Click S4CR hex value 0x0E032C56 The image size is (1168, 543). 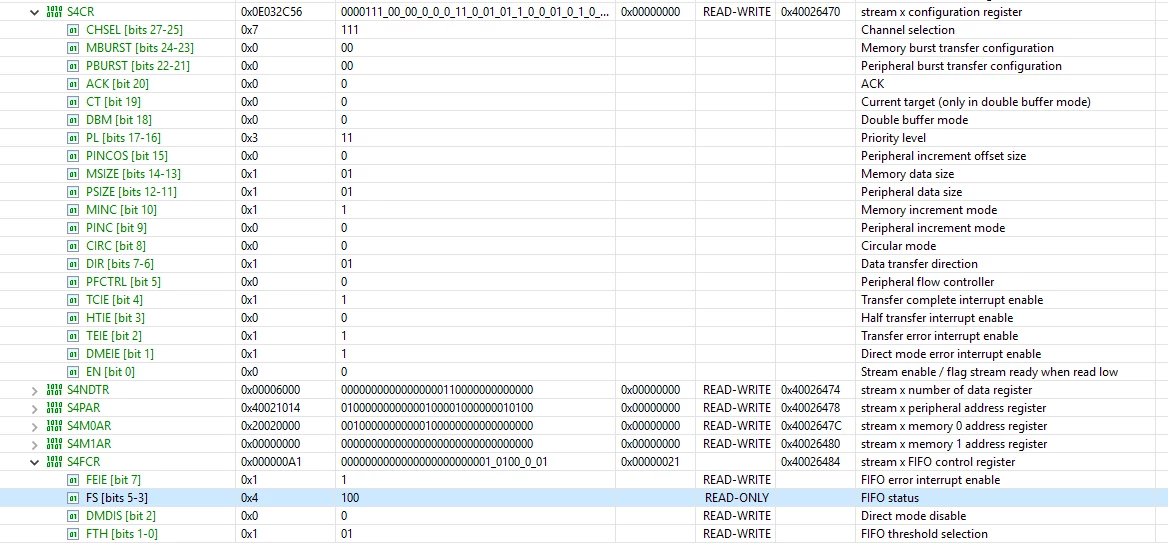click(x=272, y=12)
